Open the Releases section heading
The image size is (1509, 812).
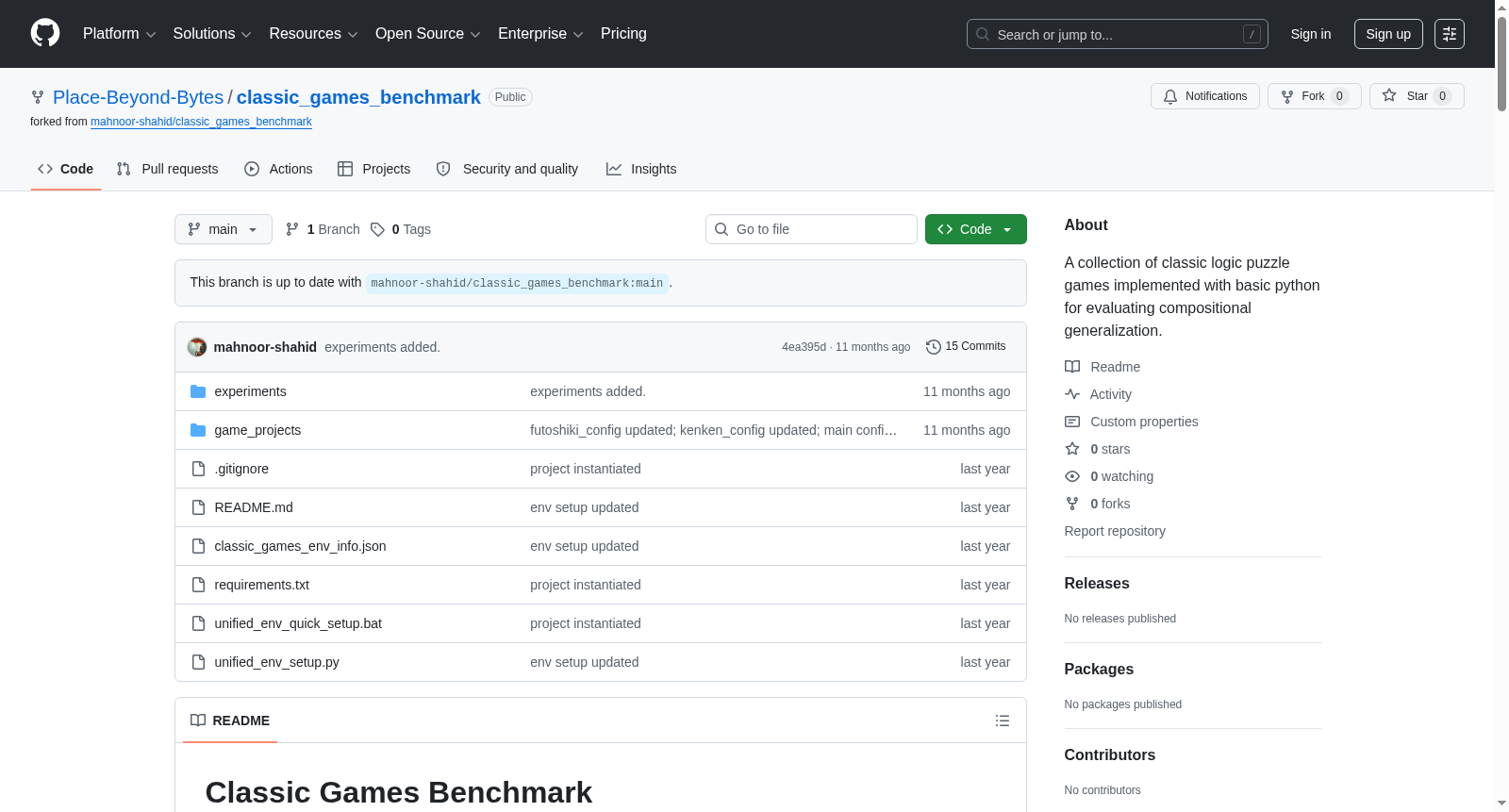click(1097, 584)
